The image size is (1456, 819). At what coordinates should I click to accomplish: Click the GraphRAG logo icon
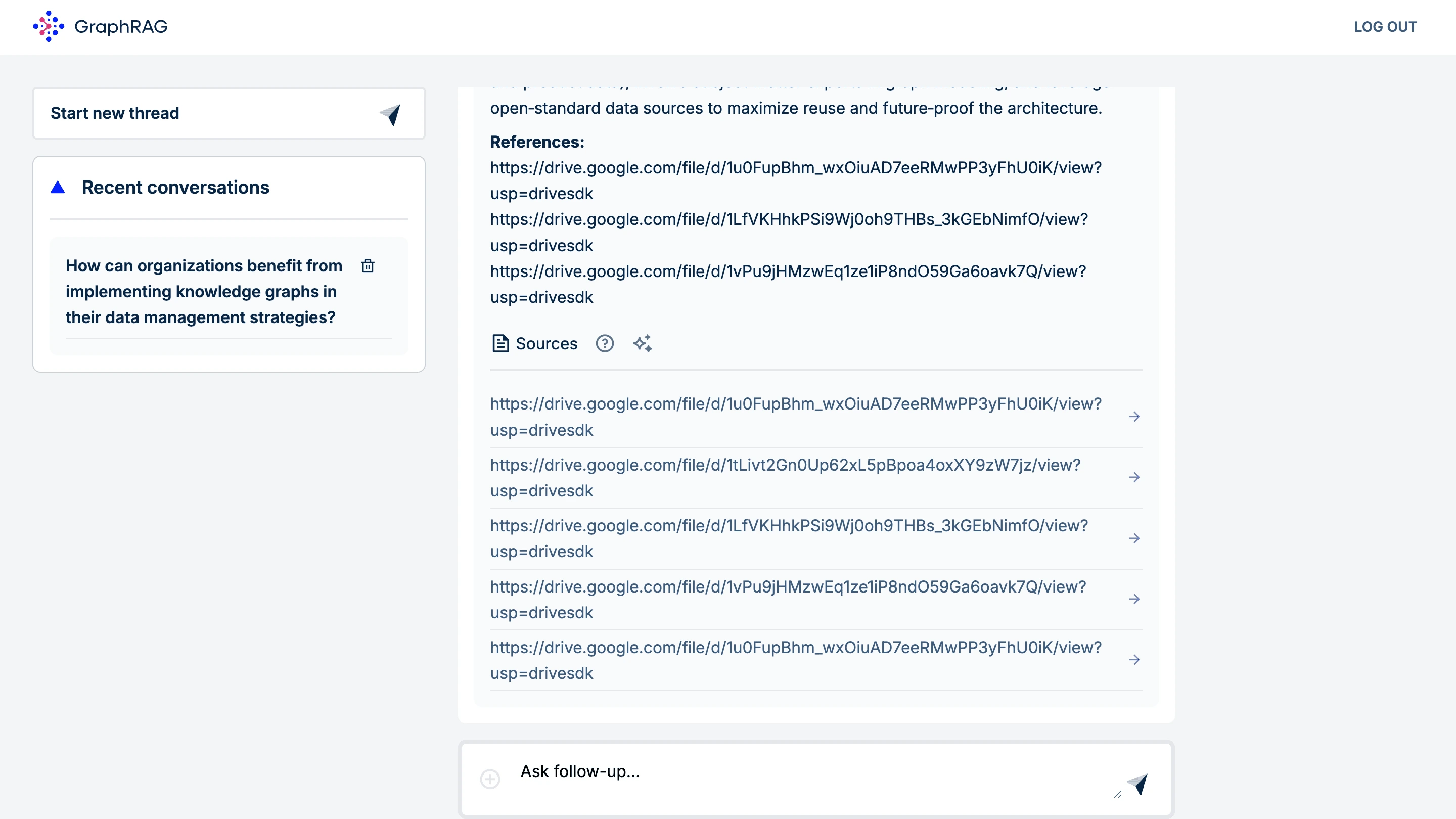(49, 26)
